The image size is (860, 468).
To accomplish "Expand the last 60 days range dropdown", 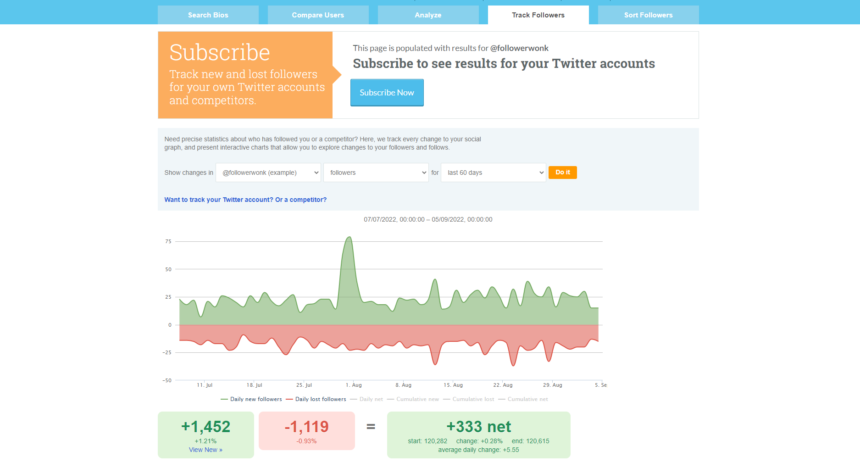I will pyautogui.click(x=493, y=173).
